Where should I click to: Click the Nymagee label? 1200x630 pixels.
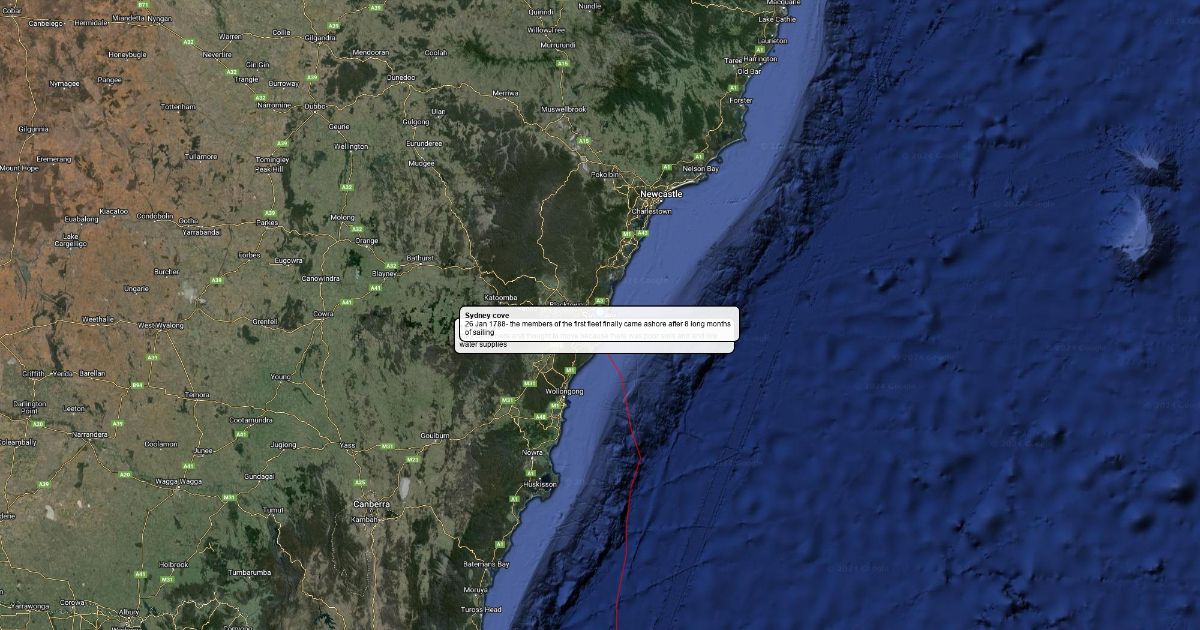click(64, 83)
